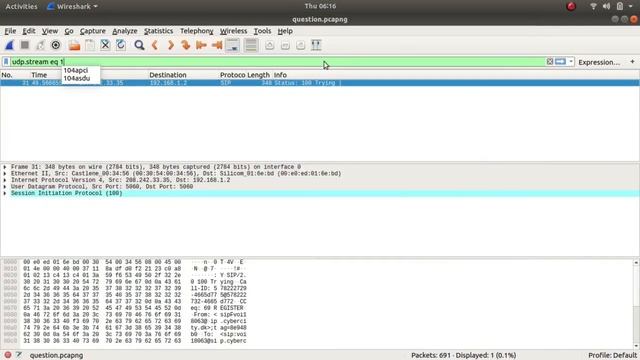Sort packets by Time column header

39,75
